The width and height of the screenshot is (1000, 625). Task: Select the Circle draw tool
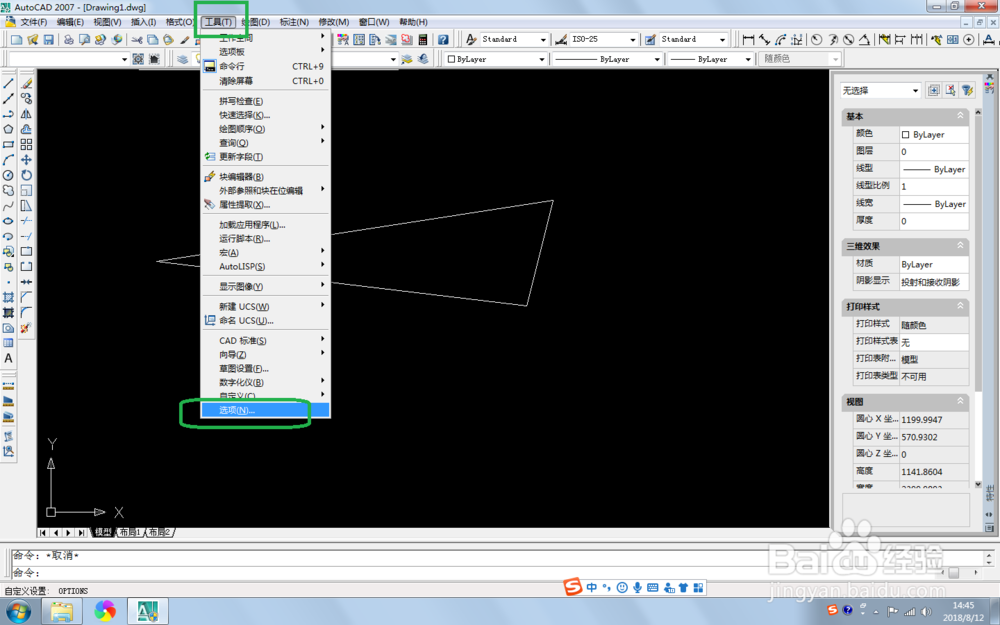(8, 175)
